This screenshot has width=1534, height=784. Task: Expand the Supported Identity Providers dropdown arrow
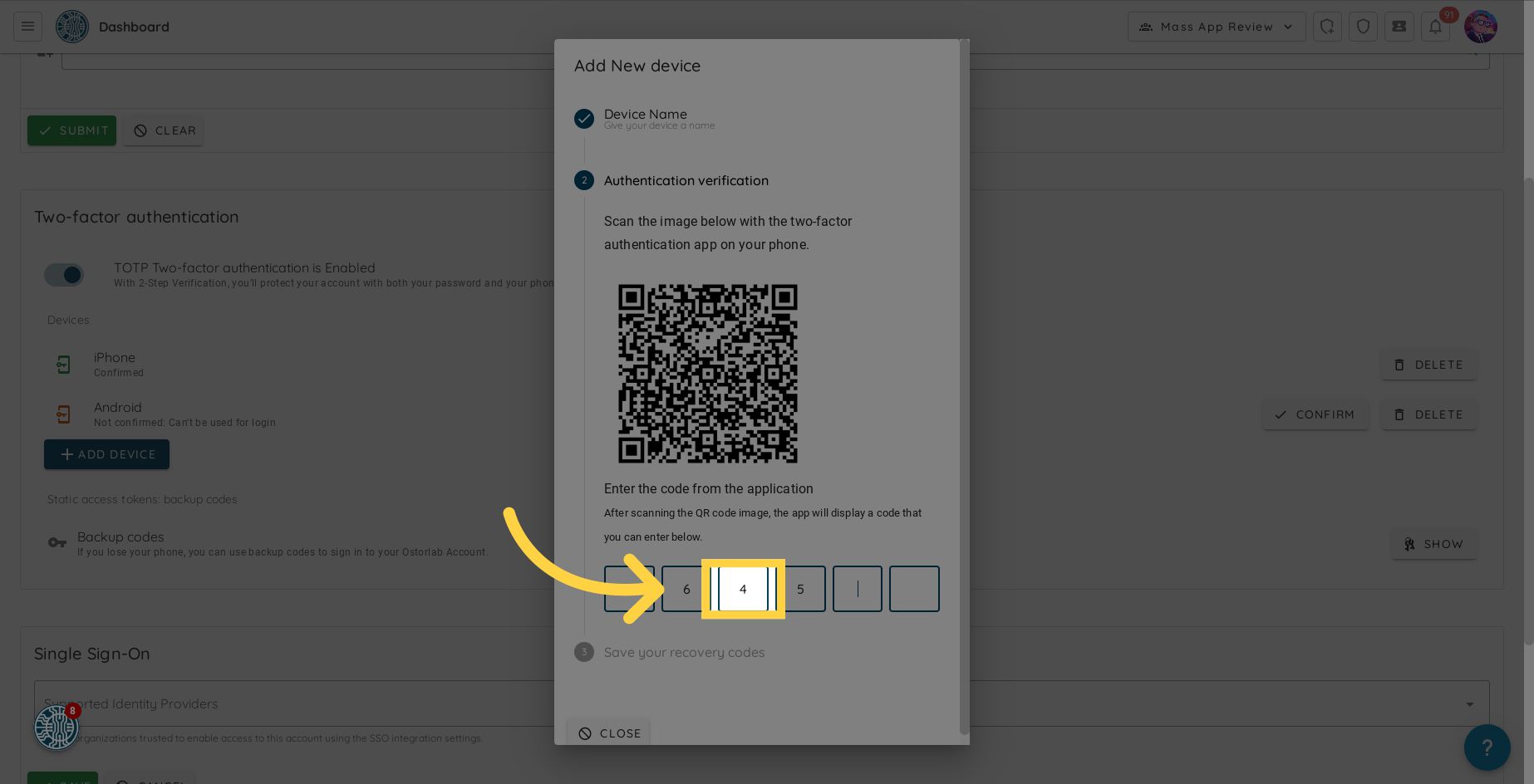(x=1469, y=704)
